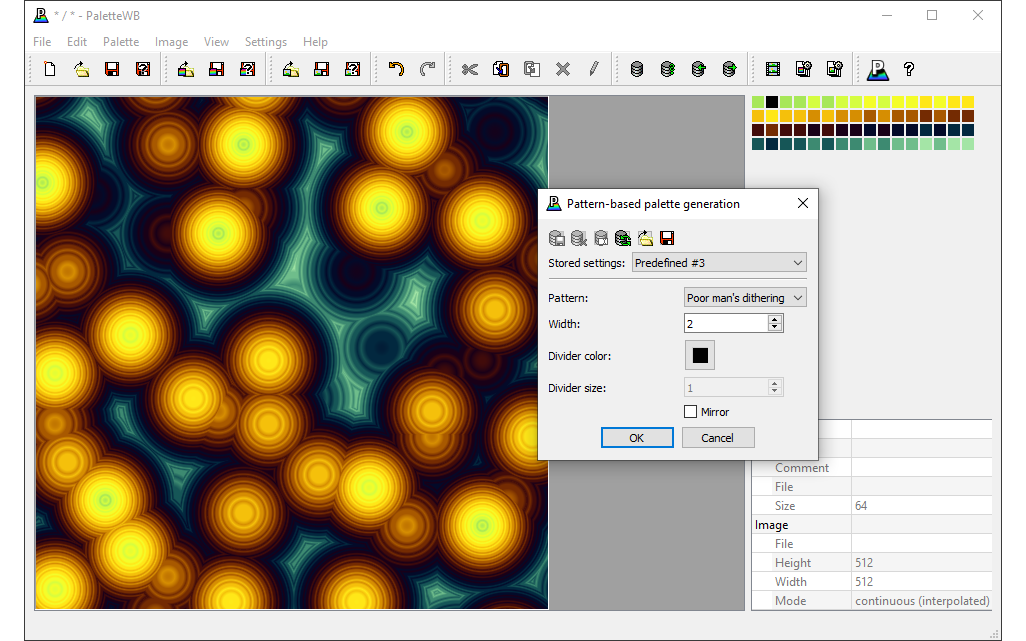Click the scissors Cut icon
The image size is (1026, 641).
pyautogui.click(x=470, y=69)
